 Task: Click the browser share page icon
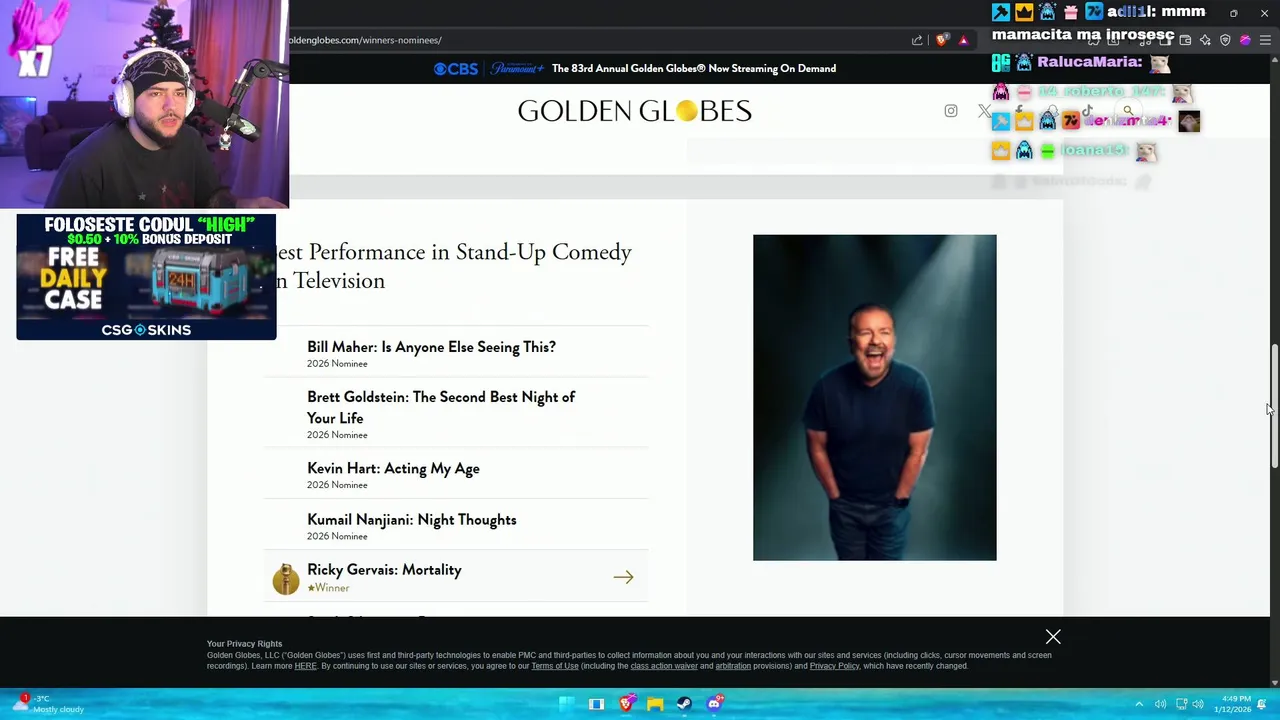[x=917, y=40]
